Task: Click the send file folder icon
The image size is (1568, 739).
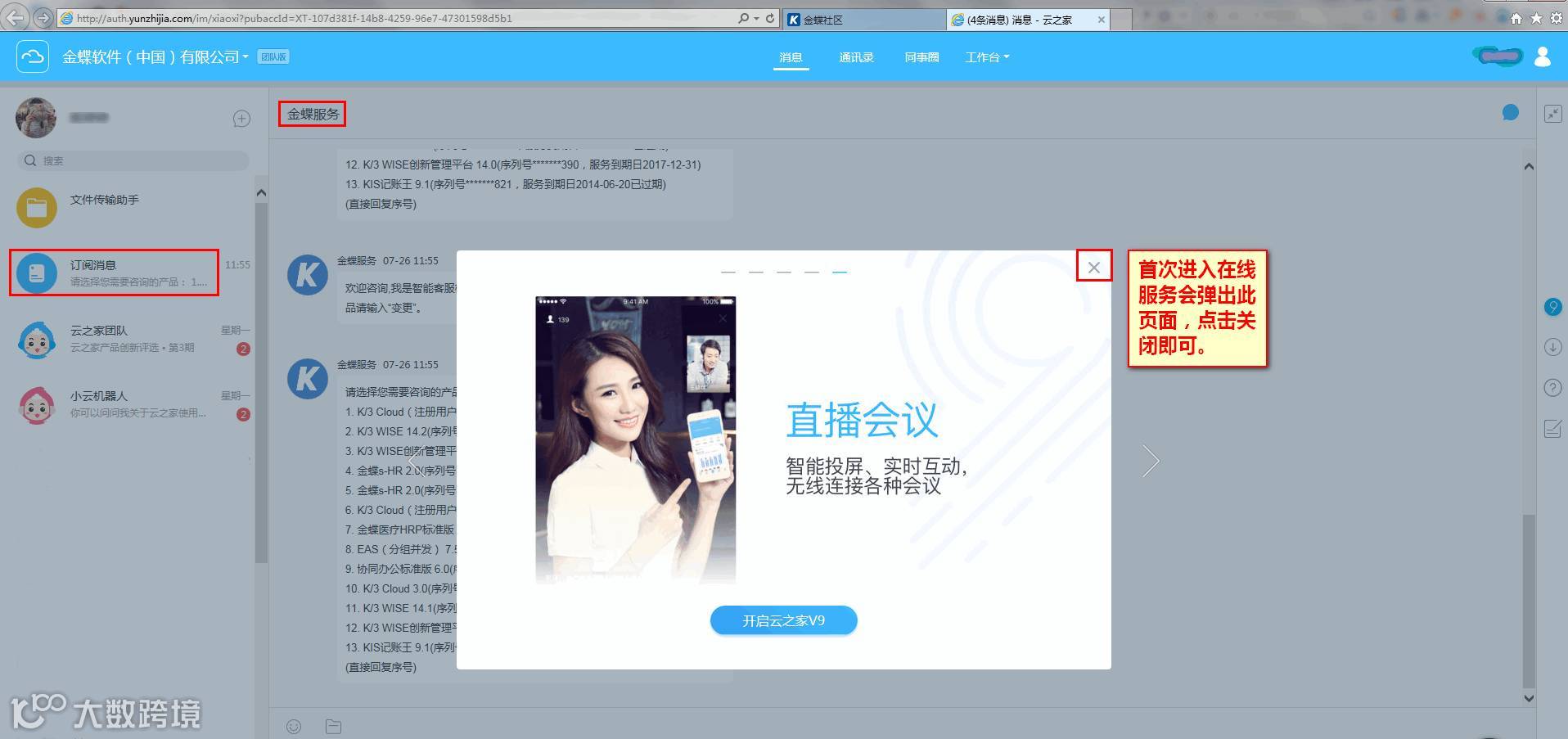Action: click(x=333, y=726)
